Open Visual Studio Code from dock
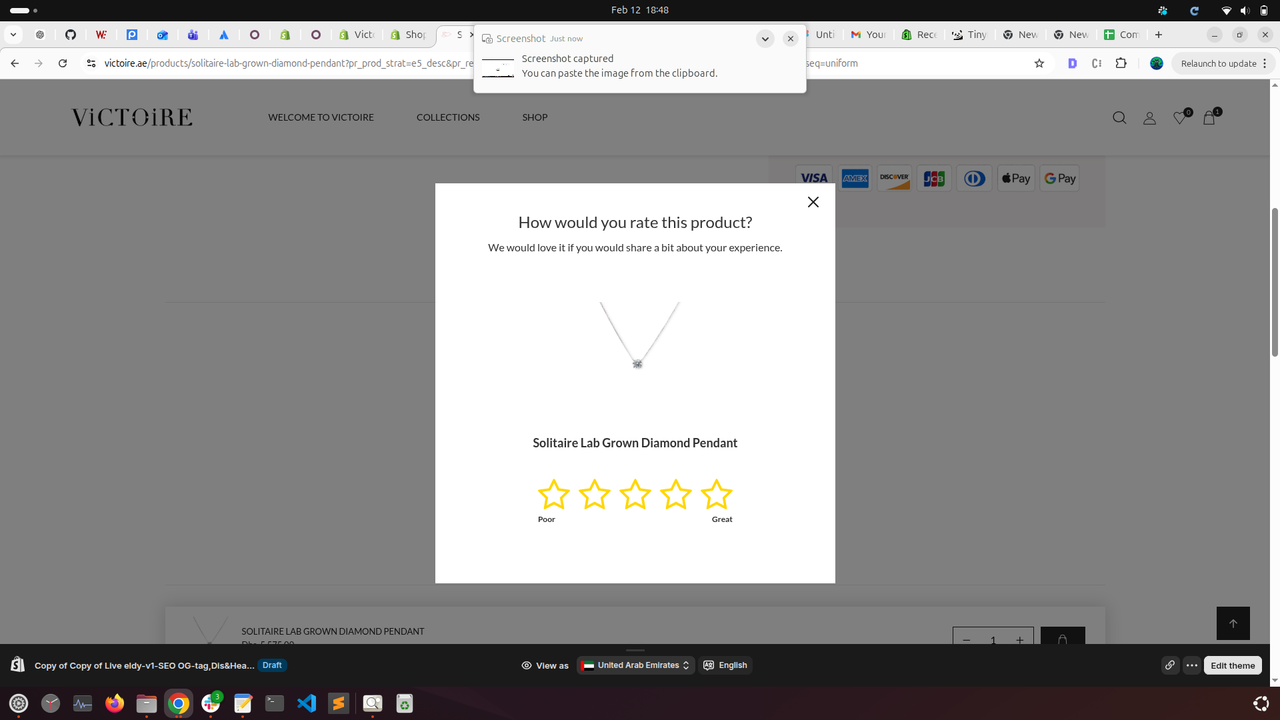This screenshot has width=1280, height=720. pos(307,703)
